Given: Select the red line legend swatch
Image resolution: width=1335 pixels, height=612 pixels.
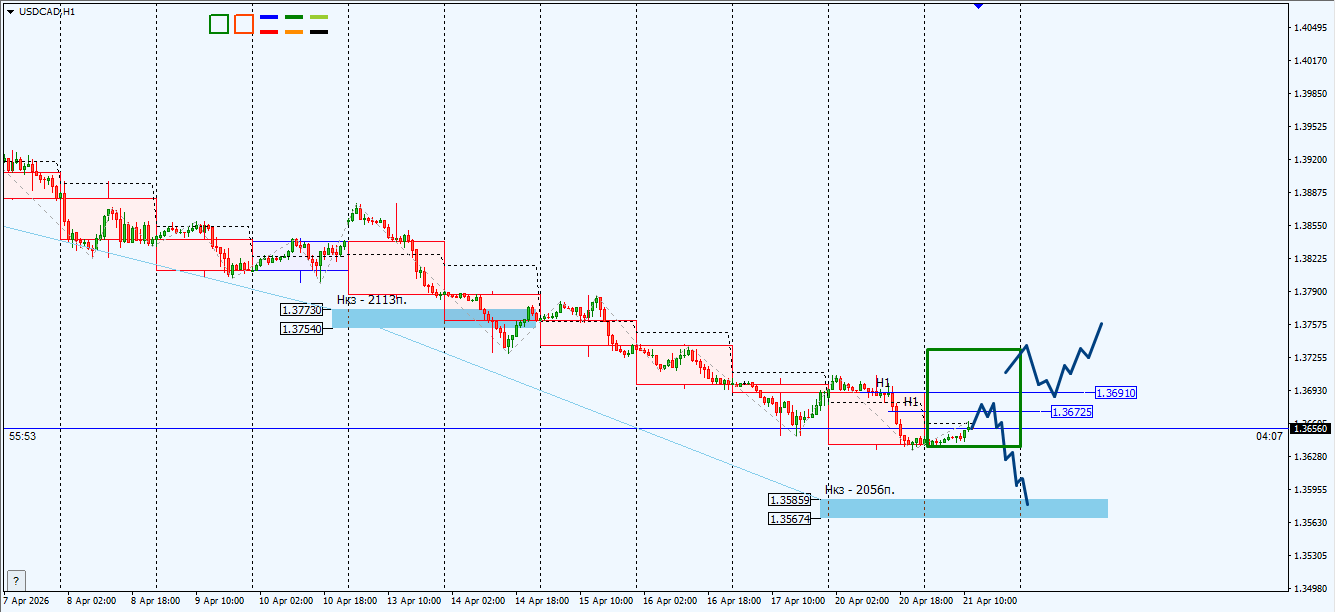Looking at the screenshot, I should pos(269,32).
